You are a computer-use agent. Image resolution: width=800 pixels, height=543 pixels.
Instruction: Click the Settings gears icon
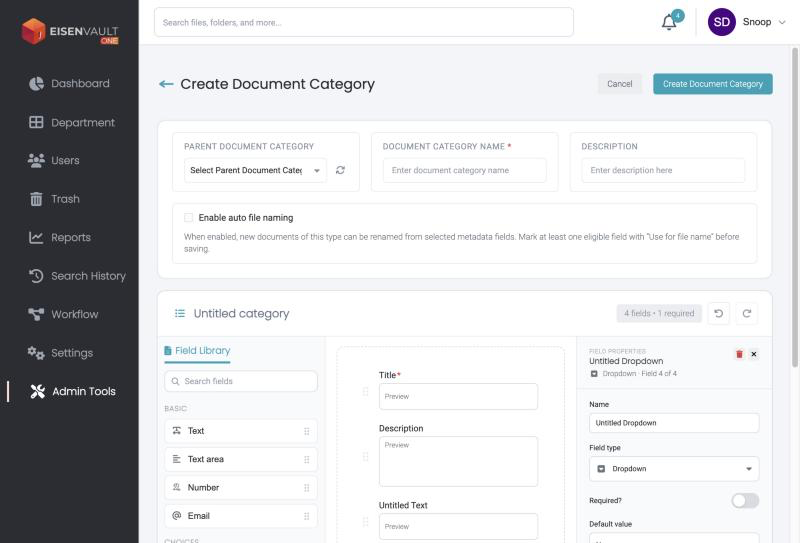(36, 353)
